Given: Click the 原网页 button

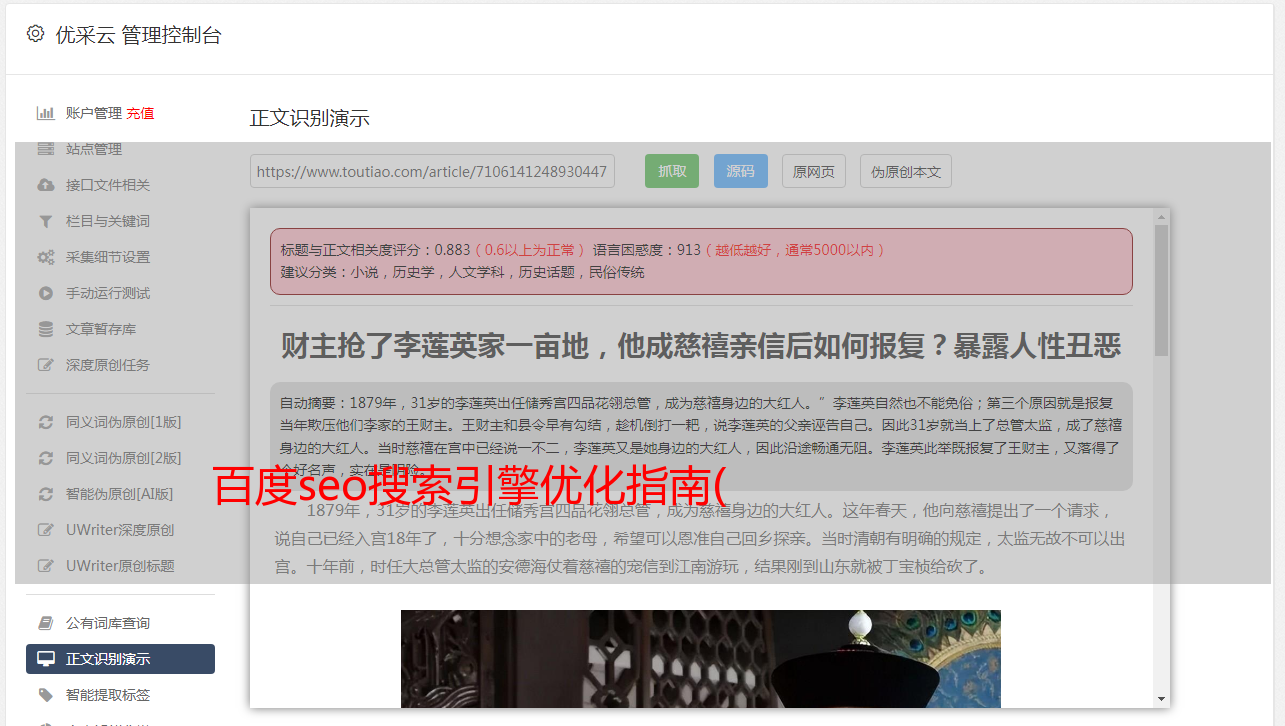Looking at the screenshot, I should point(814,171).
